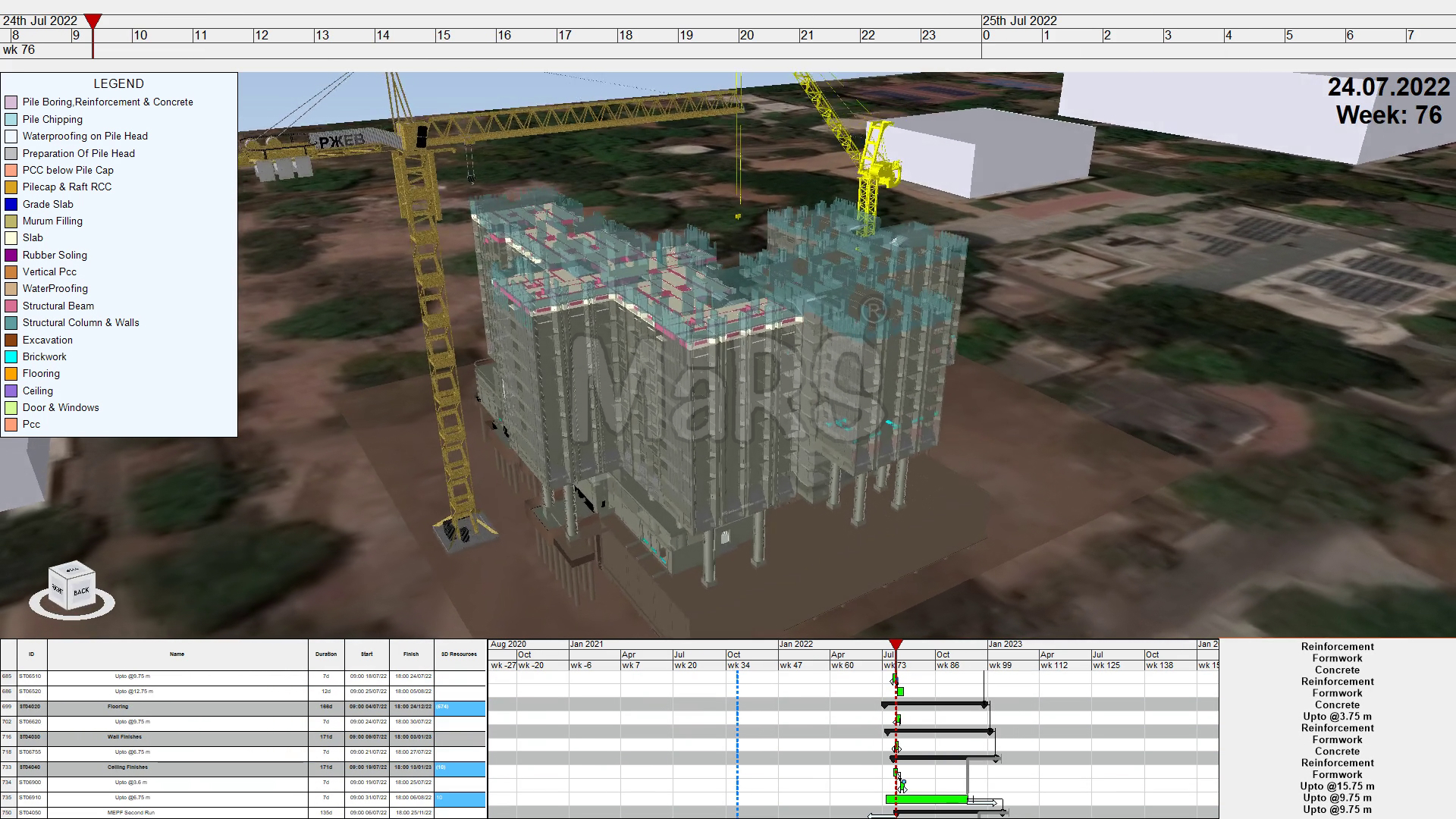The height and width of the screenshot is (819, 1456).
Task: Click the Door & Windows legend swatch
Action: [x=11, y=408]
